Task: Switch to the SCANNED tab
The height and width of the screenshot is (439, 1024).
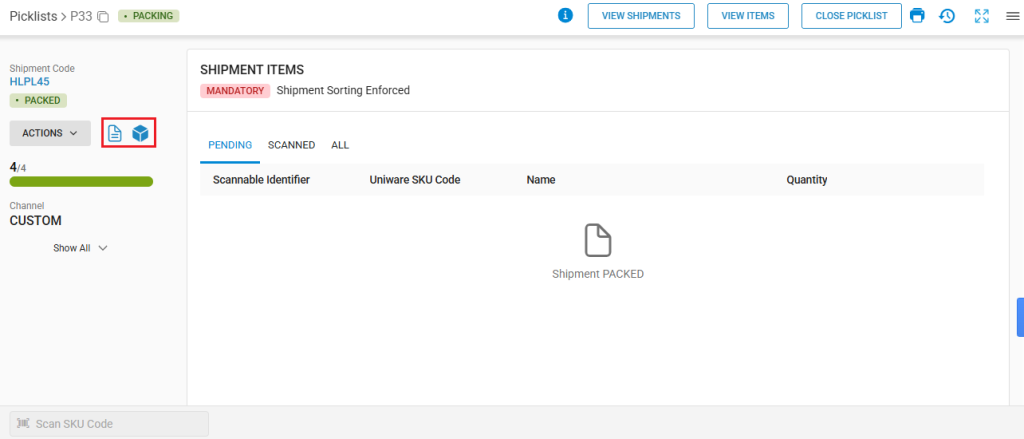Action: tap(291, 145)
